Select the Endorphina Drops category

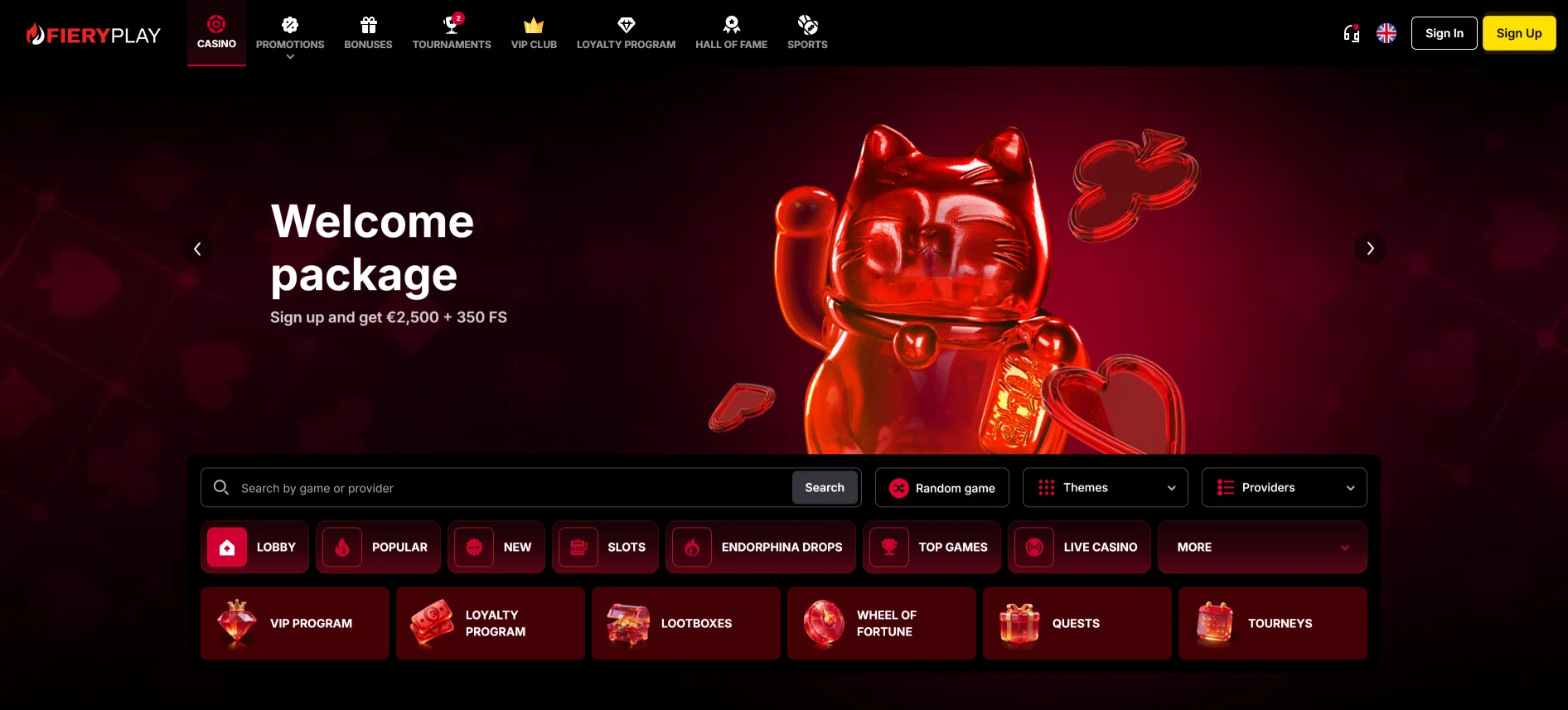click(761, 547)
